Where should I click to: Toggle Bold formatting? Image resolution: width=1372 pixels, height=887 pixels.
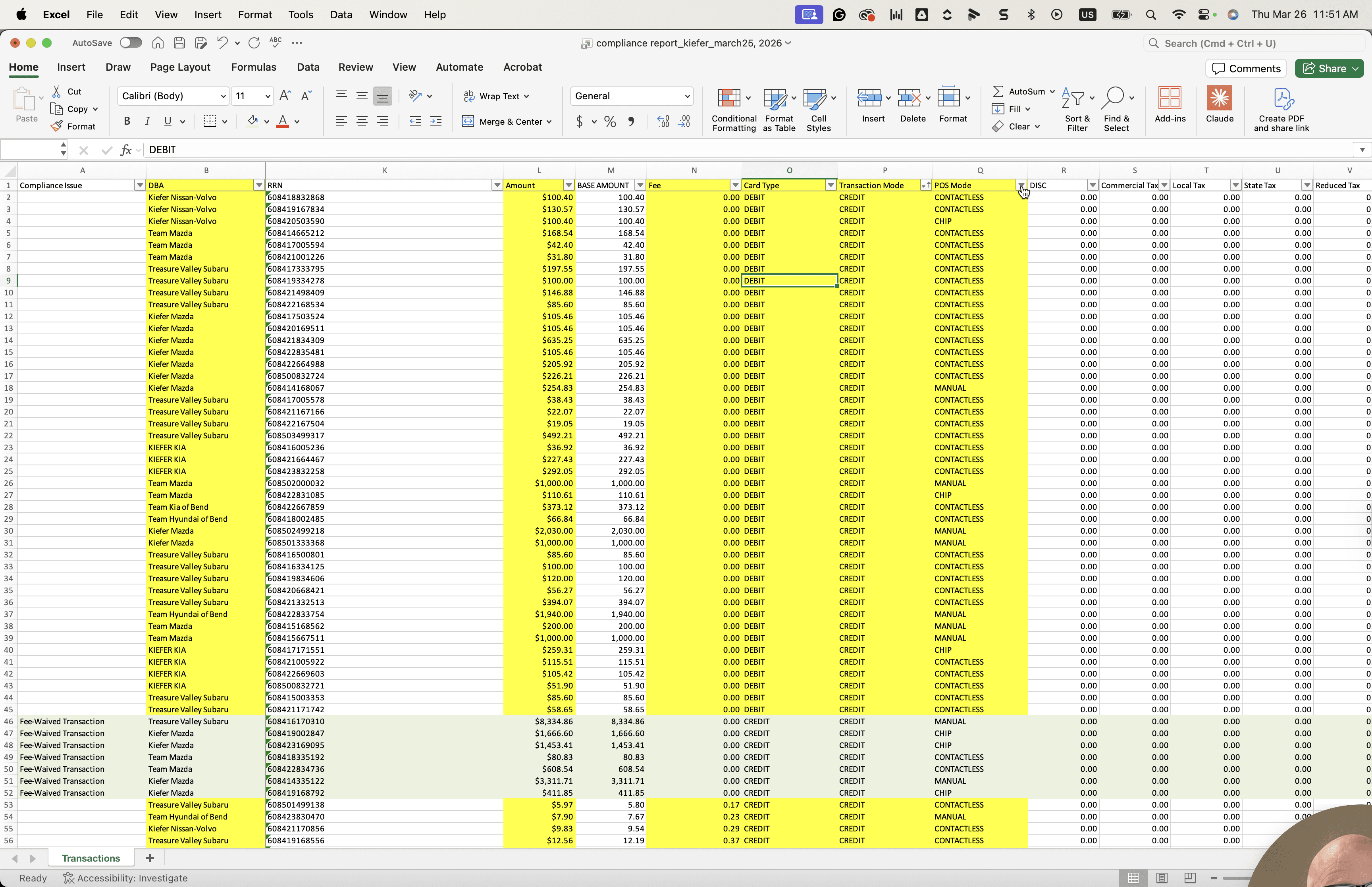(x=127, y=121)
